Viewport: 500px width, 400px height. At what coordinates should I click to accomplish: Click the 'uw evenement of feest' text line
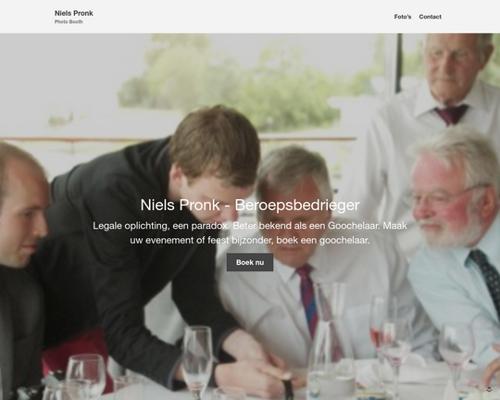(250, 240)
